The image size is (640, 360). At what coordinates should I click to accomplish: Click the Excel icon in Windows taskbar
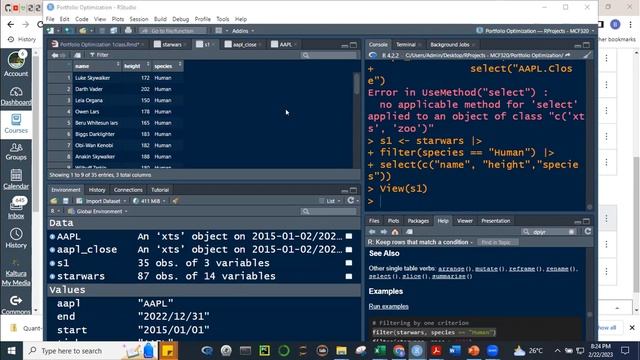380,350
